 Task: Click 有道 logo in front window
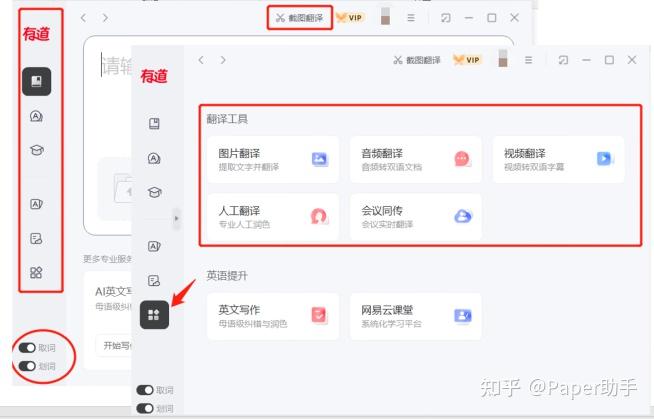154,76
